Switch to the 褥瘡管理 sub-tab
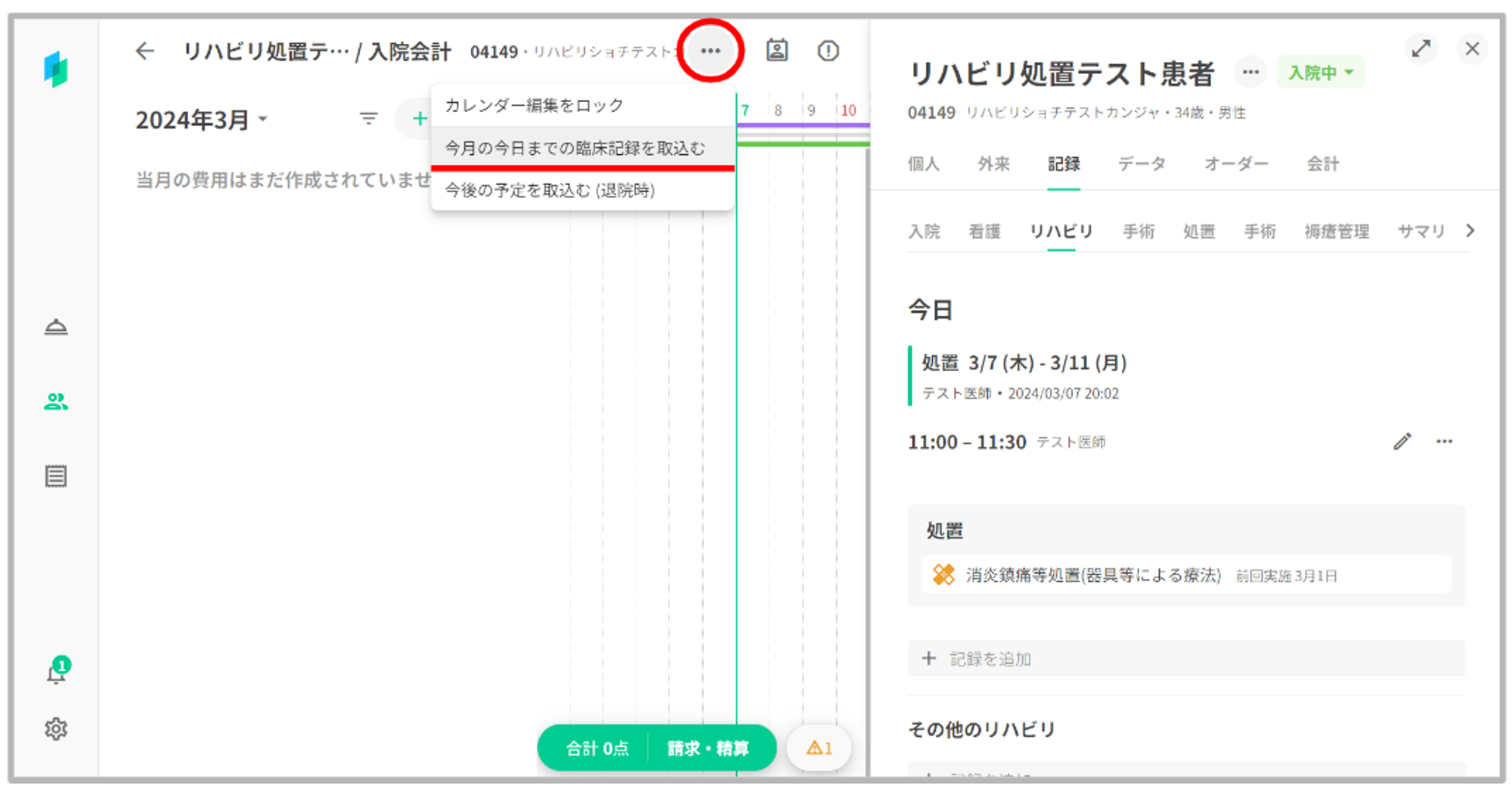Viewport: 1512px width, 792px height. pyautogui.click(x=1336, y=231)
